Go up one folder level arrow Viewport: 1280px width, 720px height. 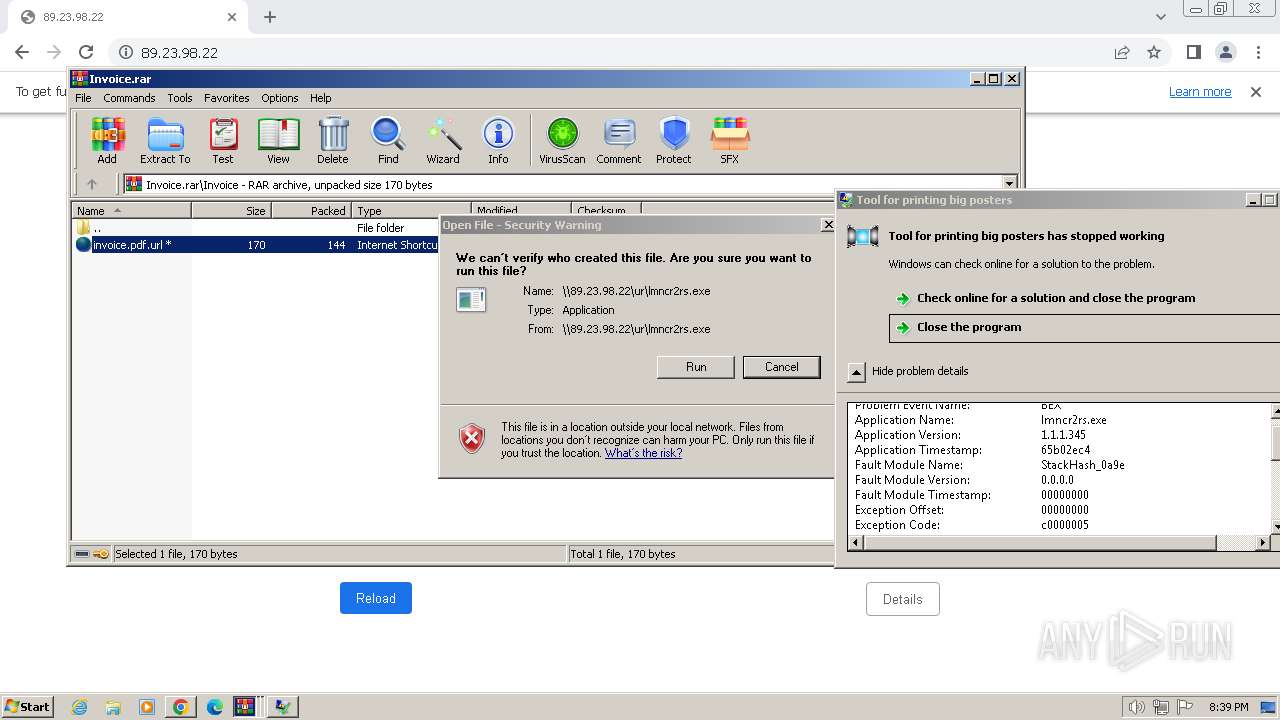(92, 184)
